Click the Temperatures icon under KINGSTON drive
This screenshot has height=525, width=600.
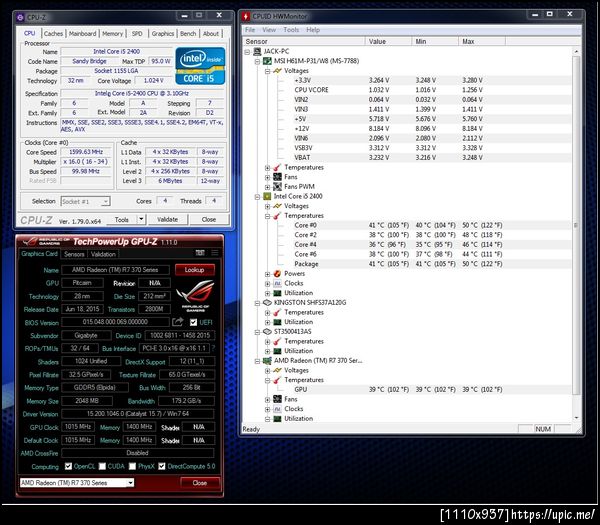pyautogui.click(x=278, y=312)
